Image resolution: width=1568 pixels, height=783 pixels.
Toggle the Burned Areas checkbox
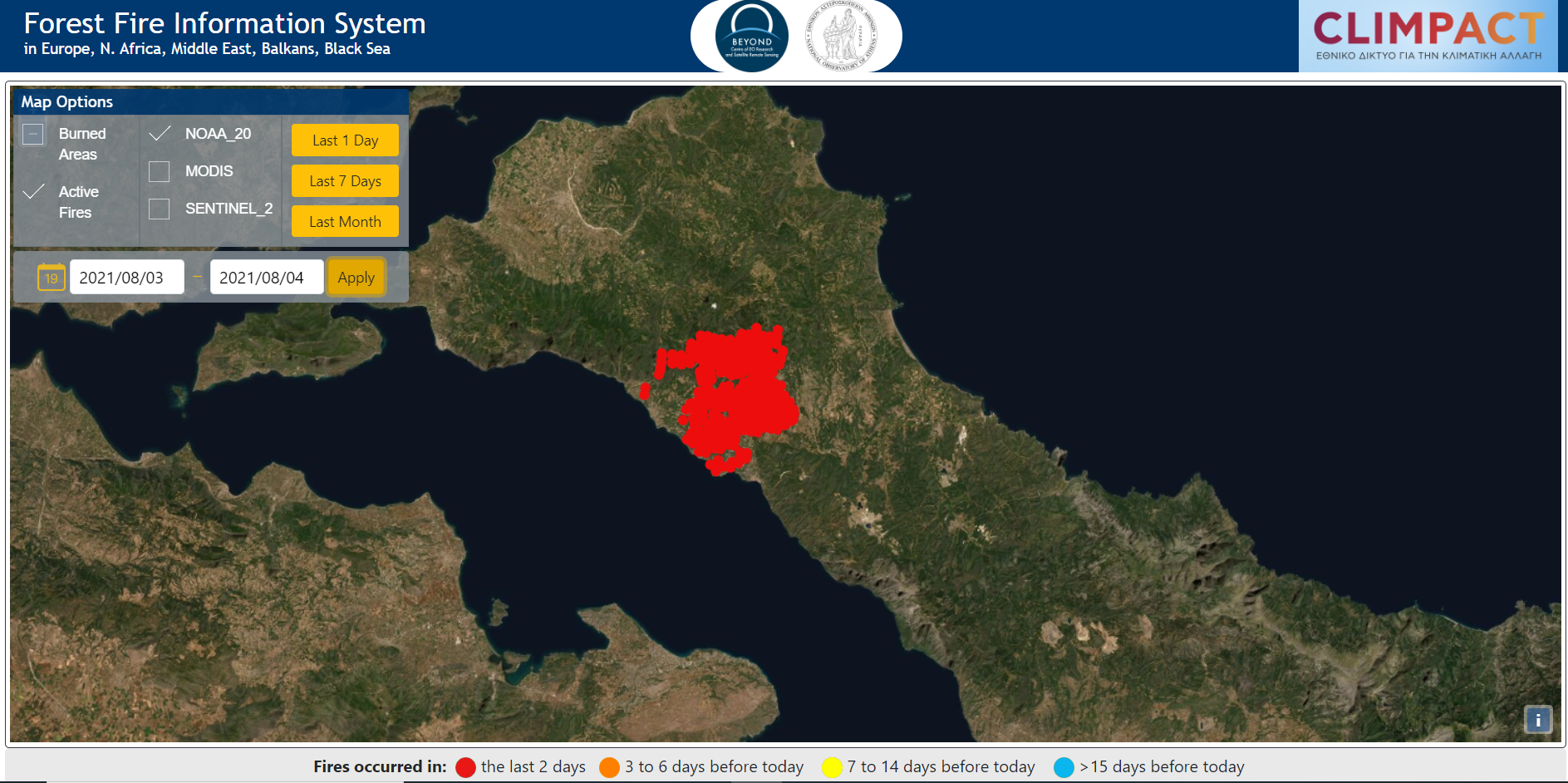[x=33, y=134]
